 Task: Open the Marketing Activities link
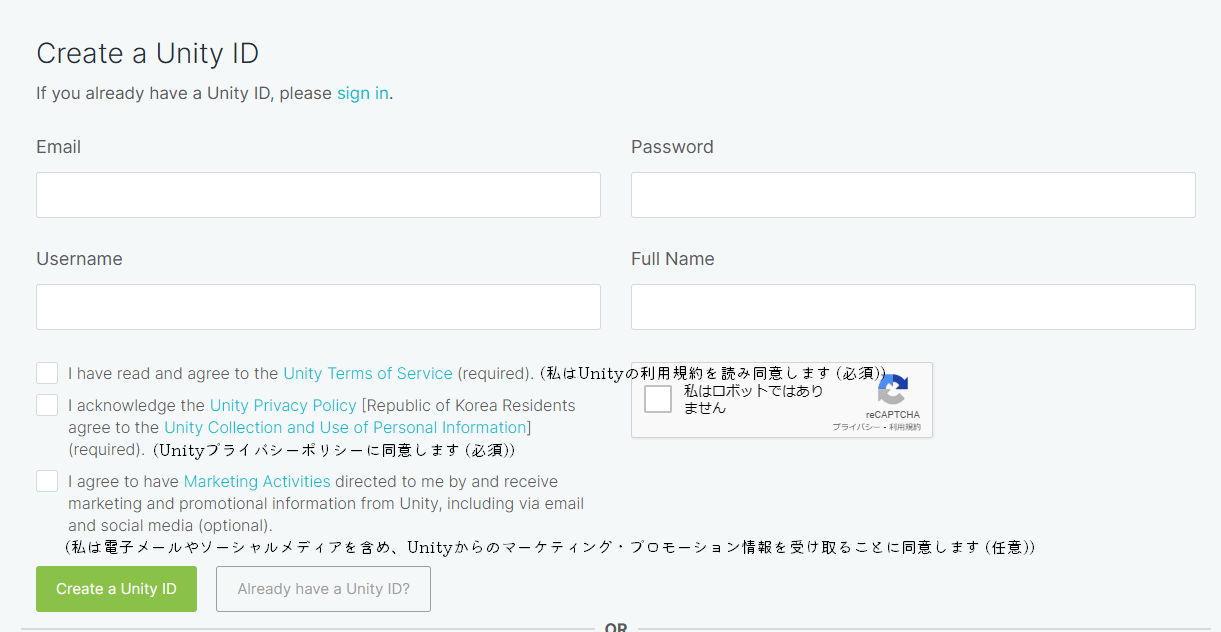pos(257,481)
